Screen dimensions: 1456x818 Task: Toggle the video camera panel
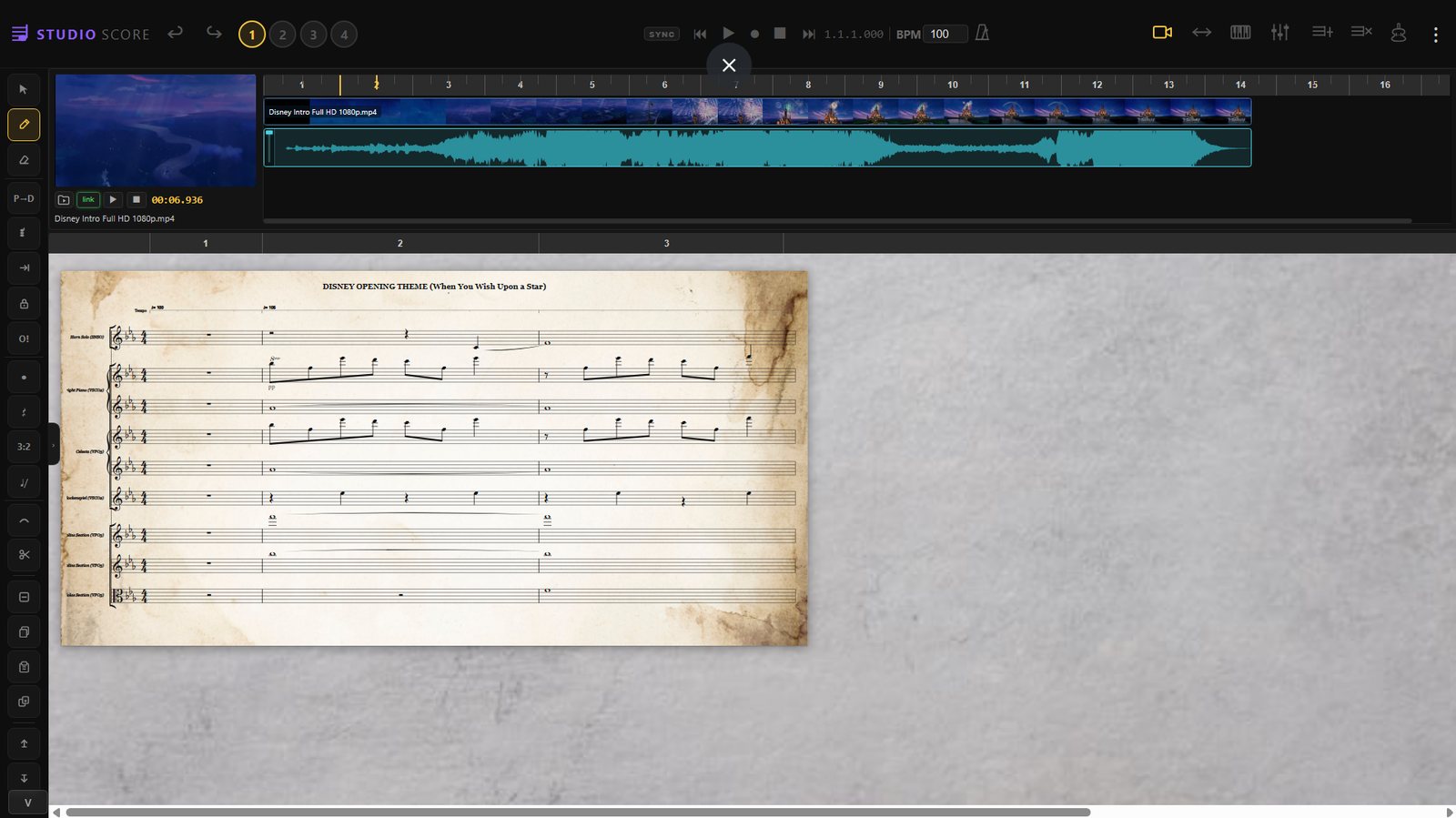pyautogui.click(x=1162, y=32)
